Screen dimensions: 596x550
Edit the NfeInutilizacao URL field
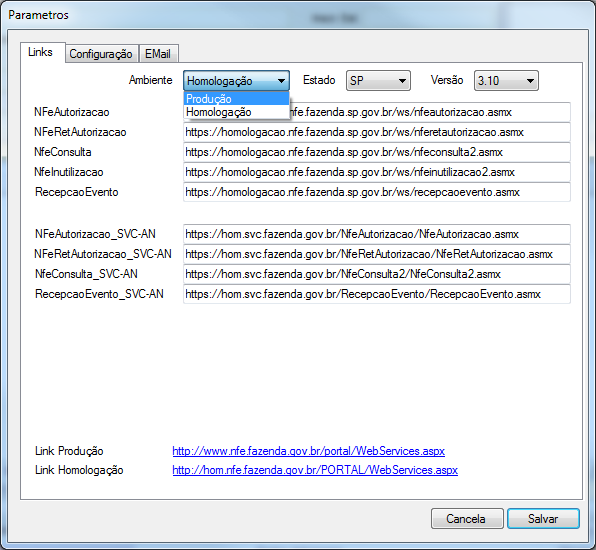point(377,172)
